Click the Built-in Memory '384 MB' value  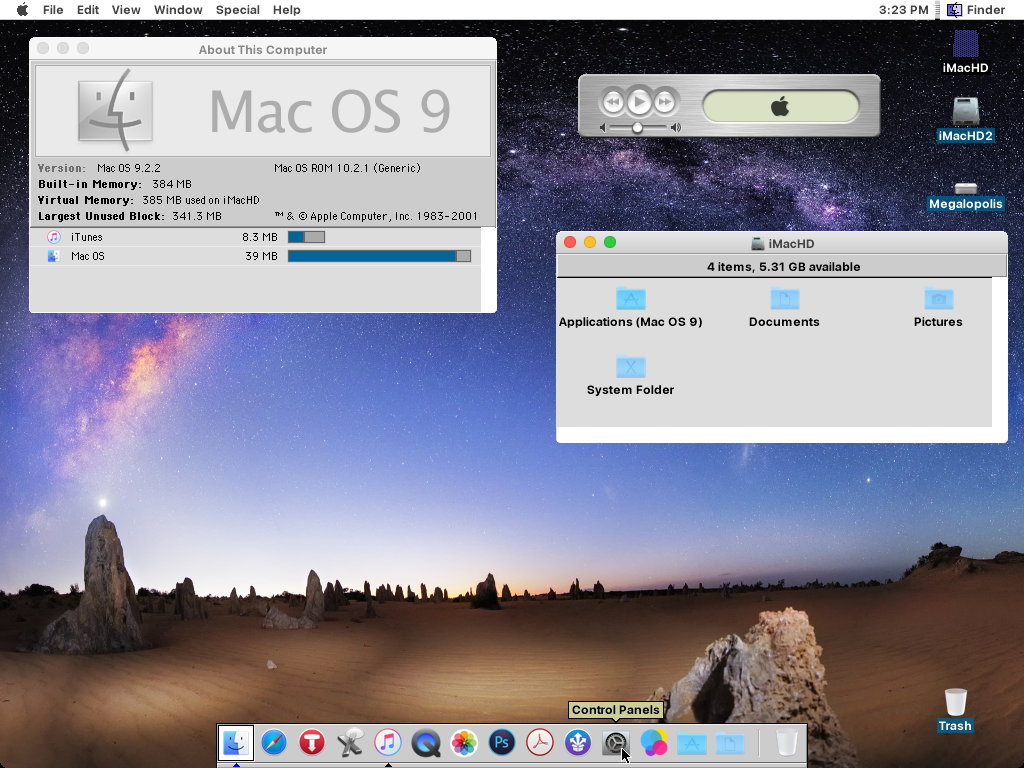point(172,184)
